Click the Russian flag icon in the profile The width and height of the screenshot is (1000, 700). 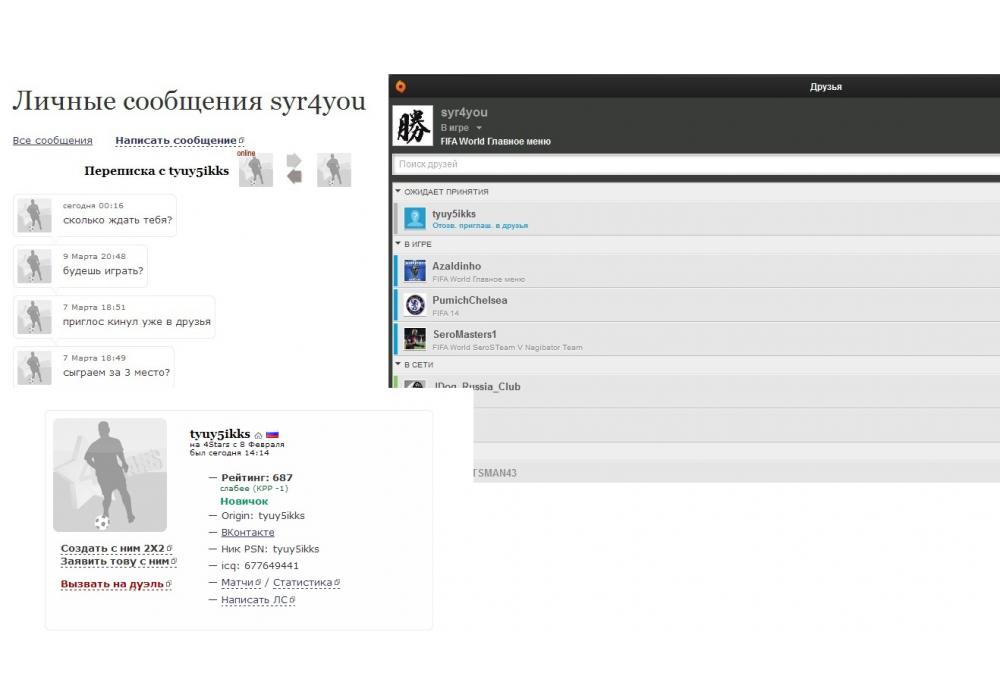pyautogui.click(x=272, y=435)
